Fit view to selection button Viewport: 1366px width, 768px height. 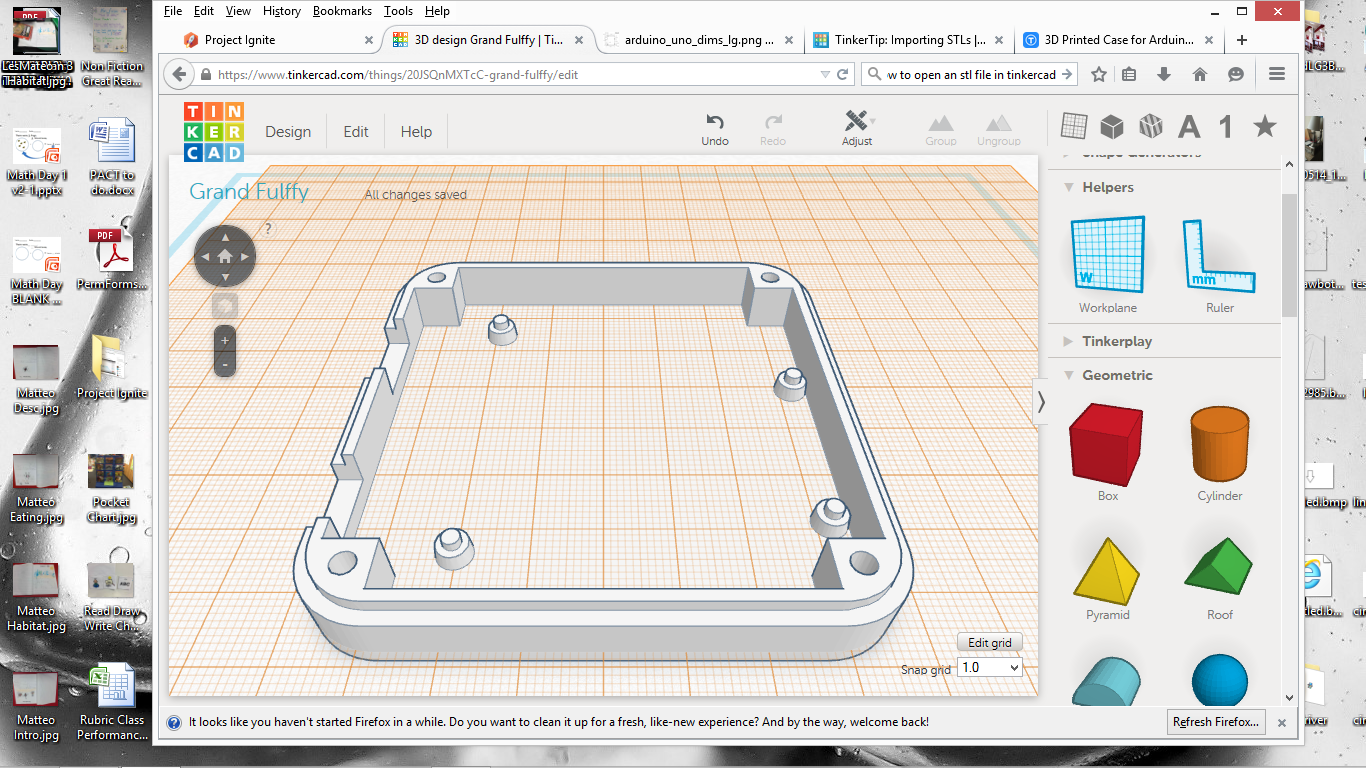pyautogui.click(x=225, y=305)
